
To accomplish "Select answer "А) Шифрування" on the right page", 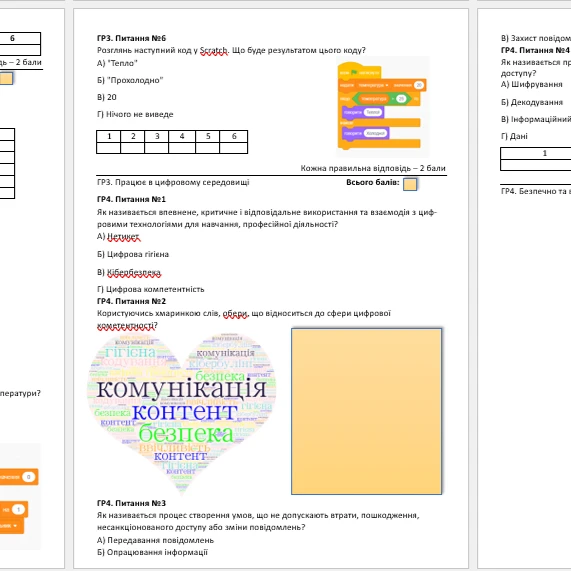I will [532, 84].
